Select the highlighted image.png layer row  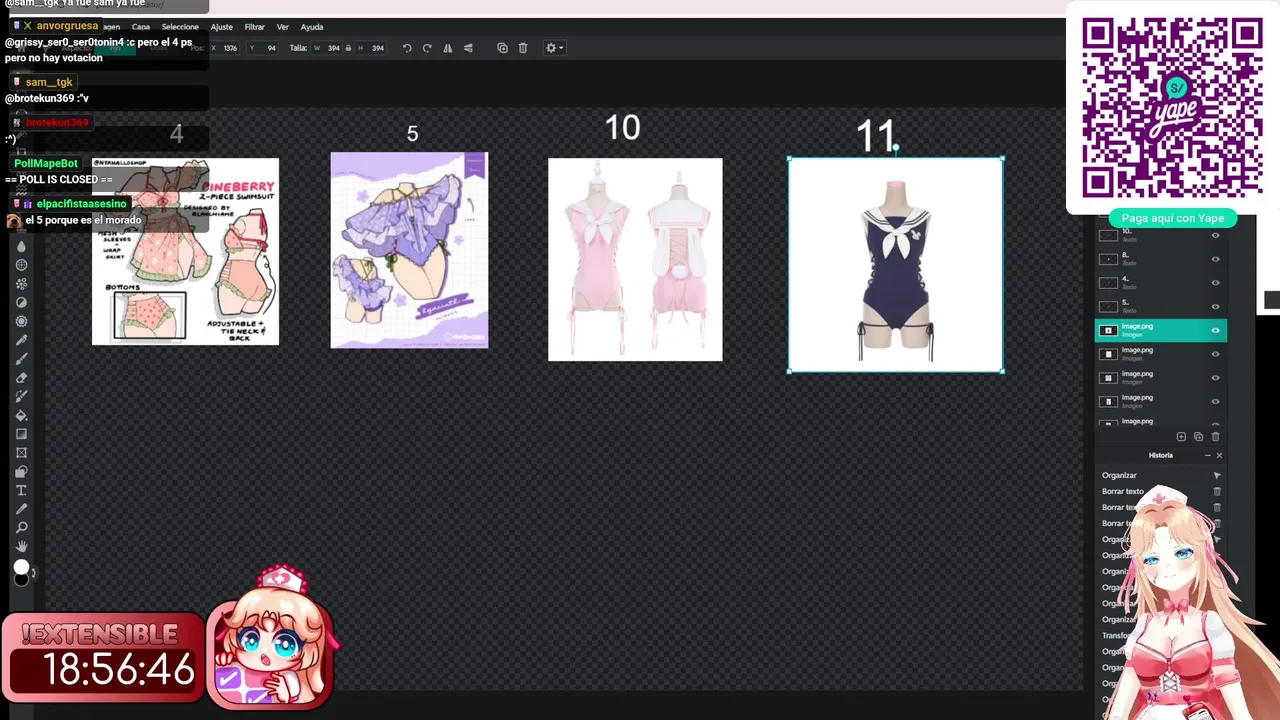point(1161,330)
